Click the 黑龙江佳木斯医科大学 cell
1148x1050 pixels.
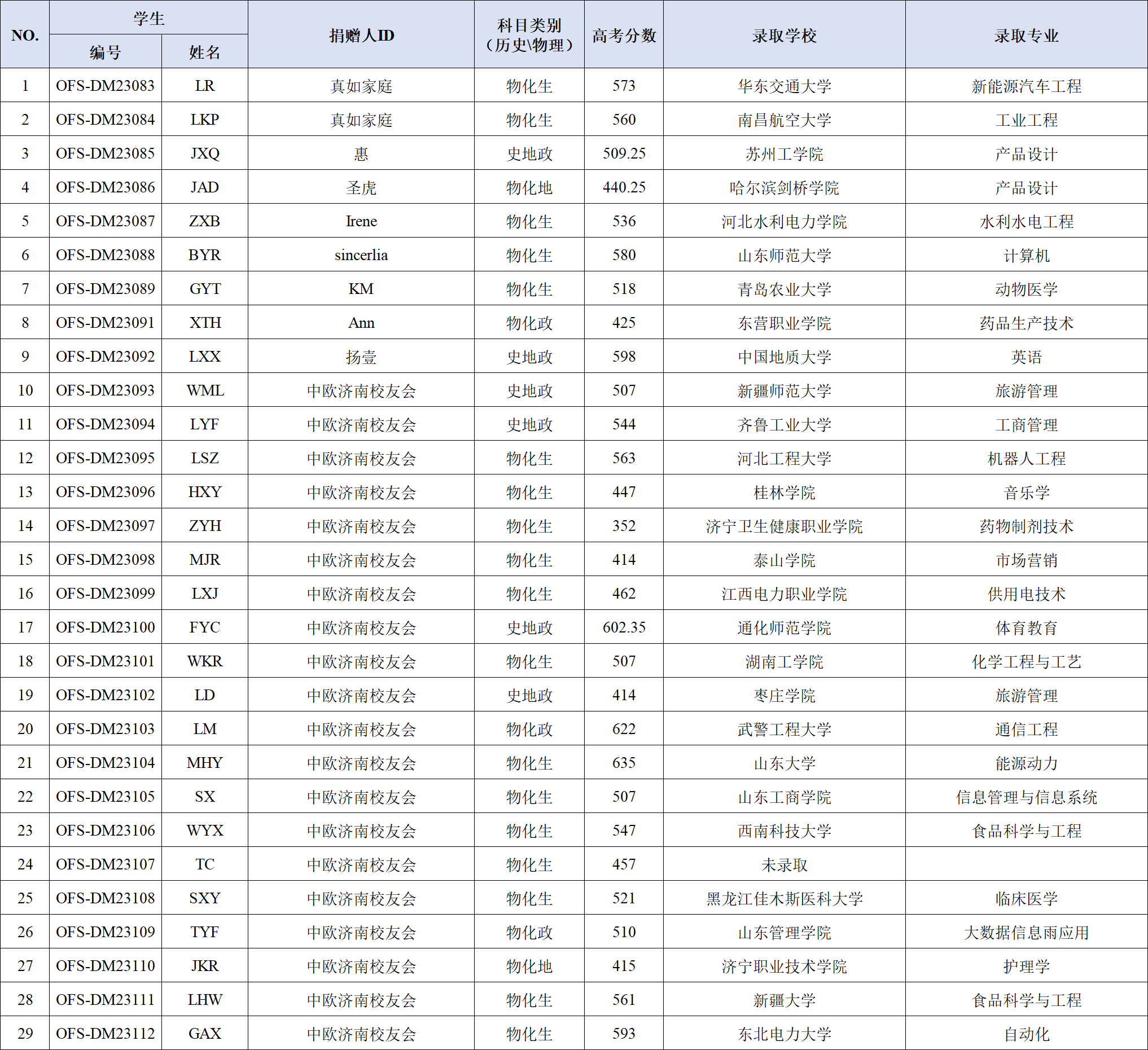784,898
